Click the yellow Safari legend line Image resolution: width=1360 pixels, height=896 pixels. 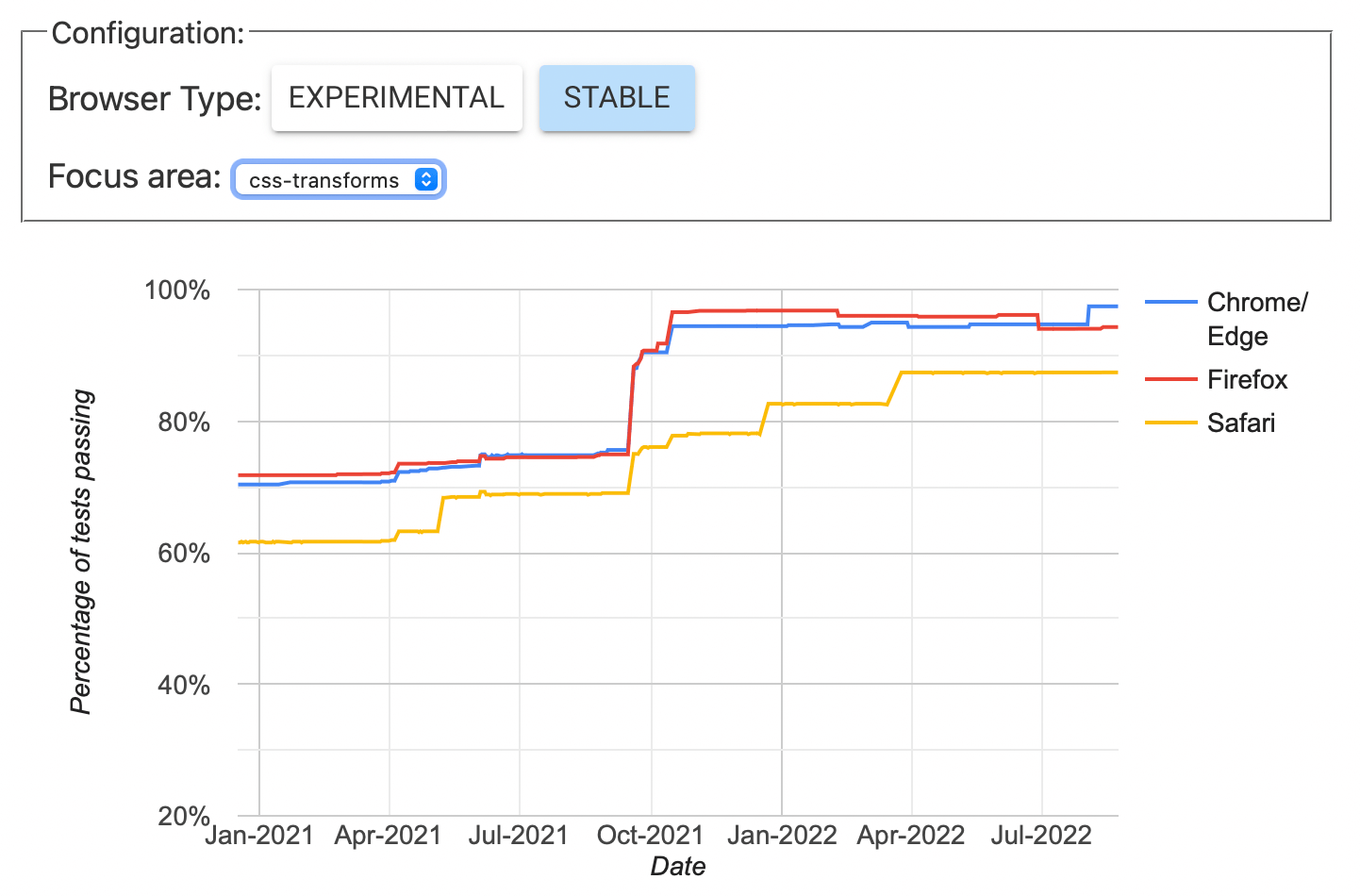[x=1170, y=423]
